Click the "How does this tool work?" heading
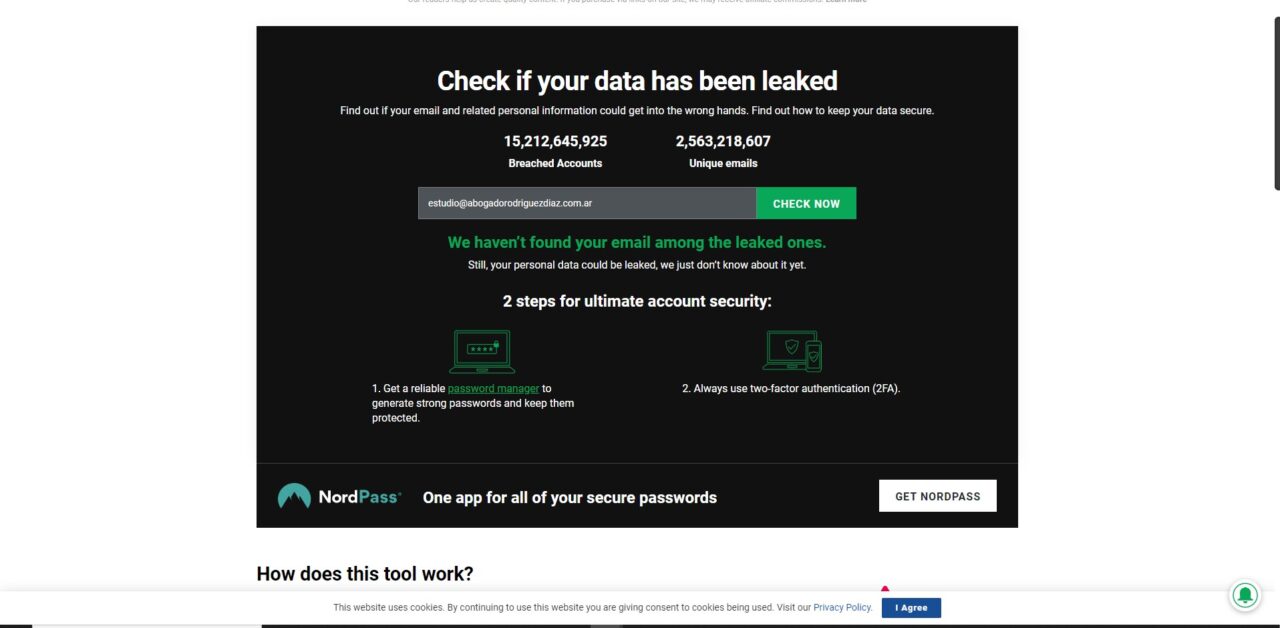Image resolution: width=1280 pixels, height=628 pixels. (365, 573)
